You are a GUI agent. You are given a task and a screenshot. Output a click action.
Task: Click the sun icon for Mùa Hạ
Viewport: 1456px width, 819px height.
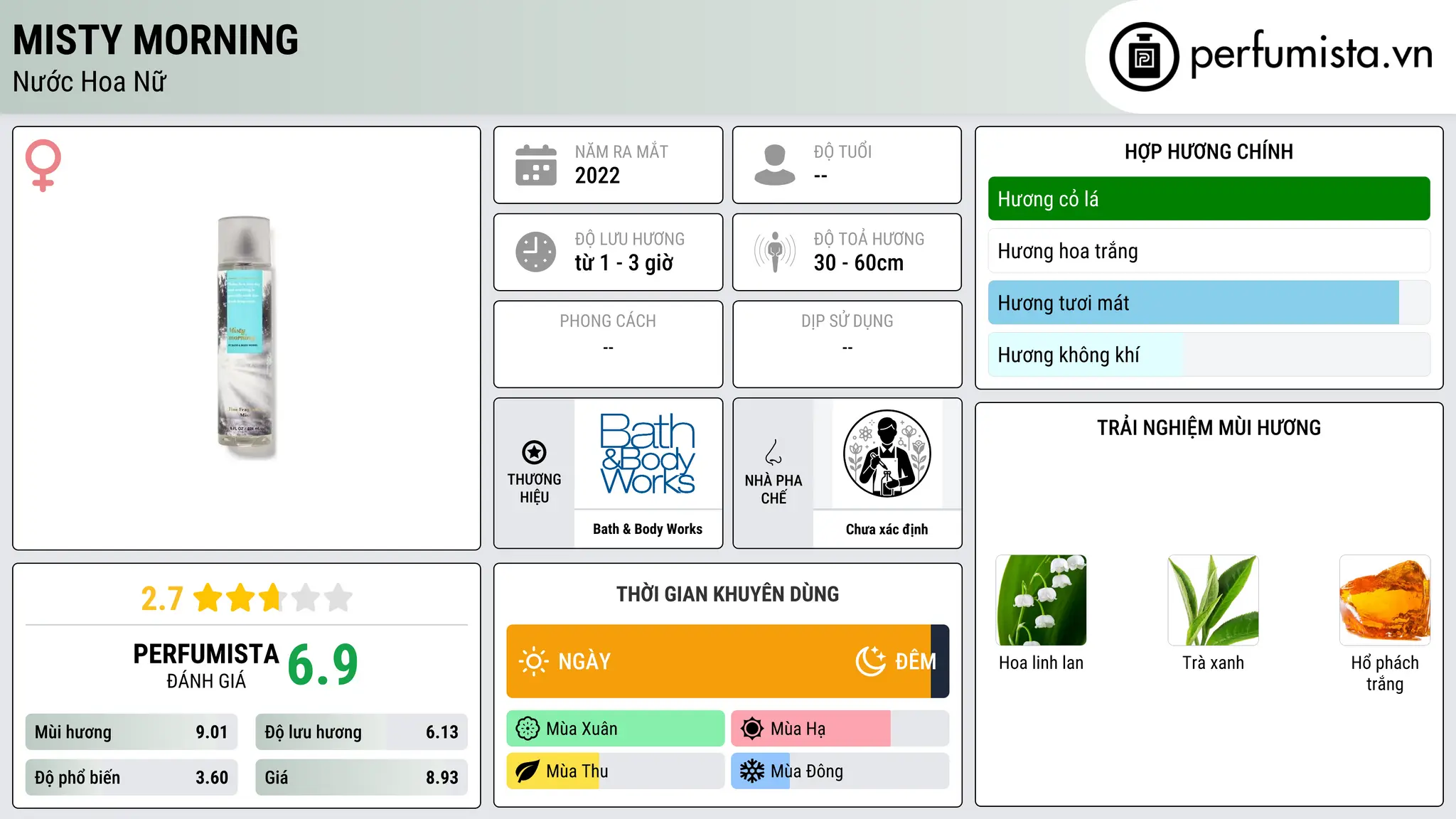coord(752,729)
